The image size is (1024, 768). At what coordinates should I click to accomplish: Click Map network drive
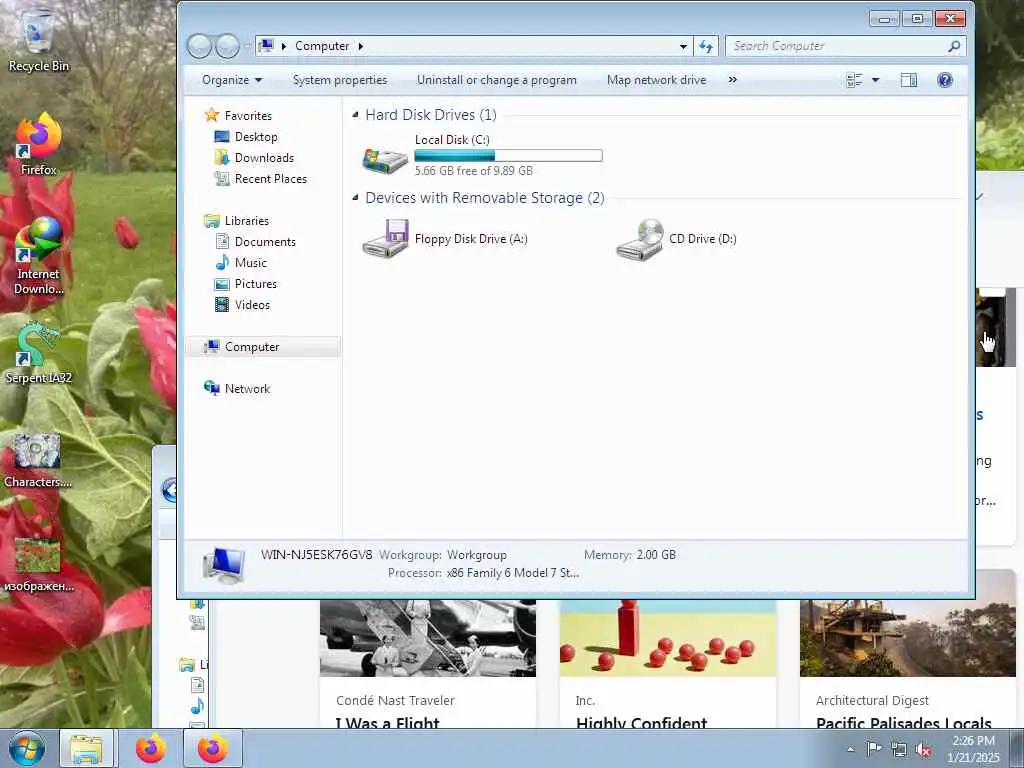[656, 80]
